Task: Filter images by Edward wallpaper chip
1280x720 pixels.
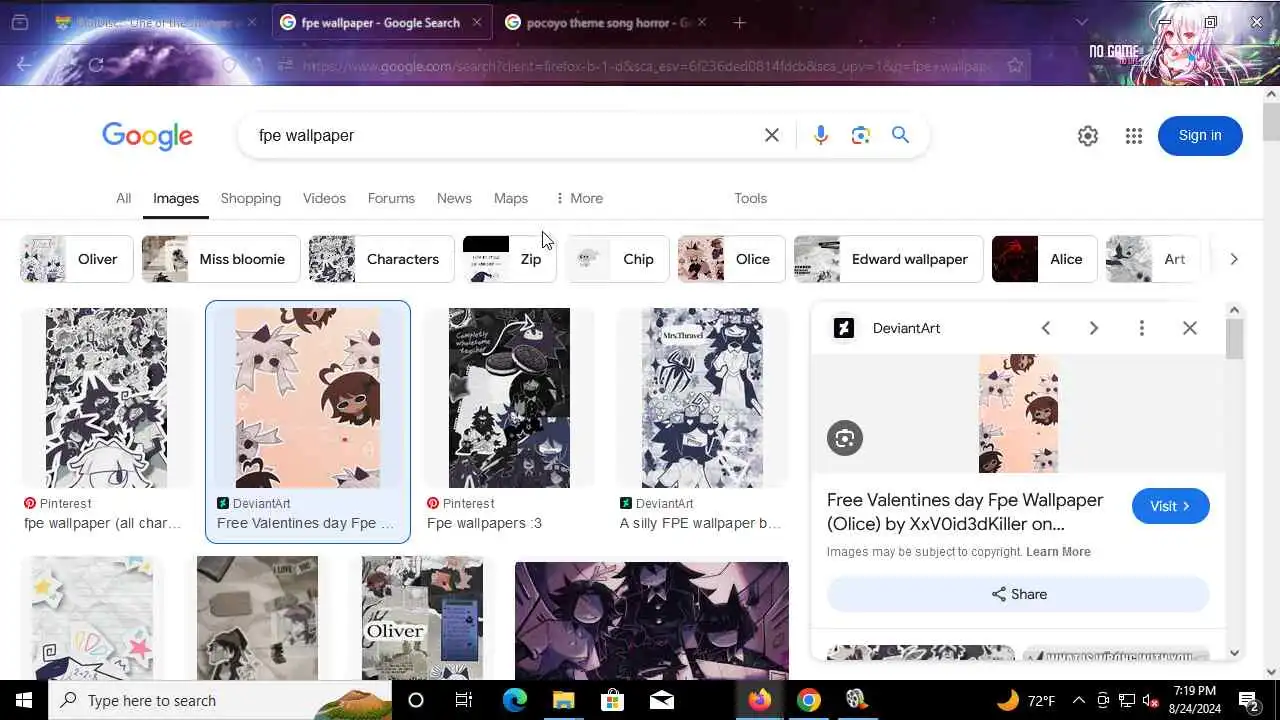Action: point(888,259)
